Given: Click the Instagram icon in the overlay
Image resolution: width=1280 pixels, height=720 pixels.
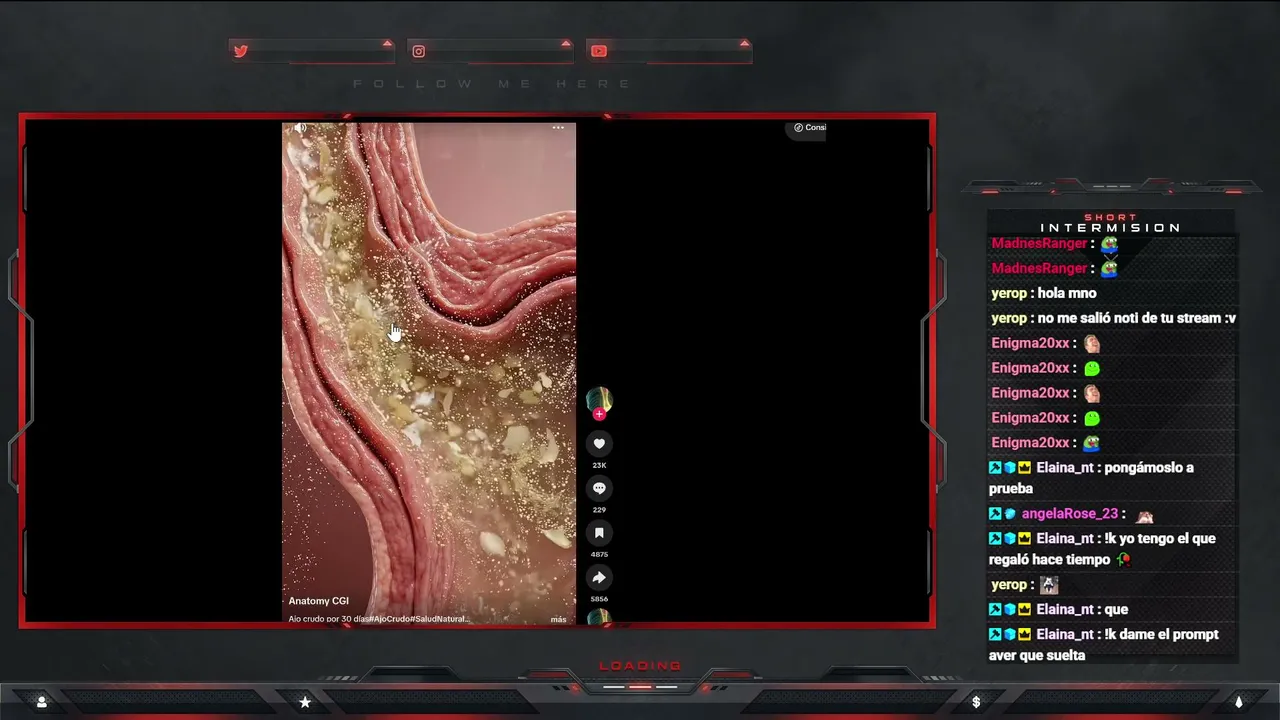Looking at the screenshot, I should (x=419, y=51).
